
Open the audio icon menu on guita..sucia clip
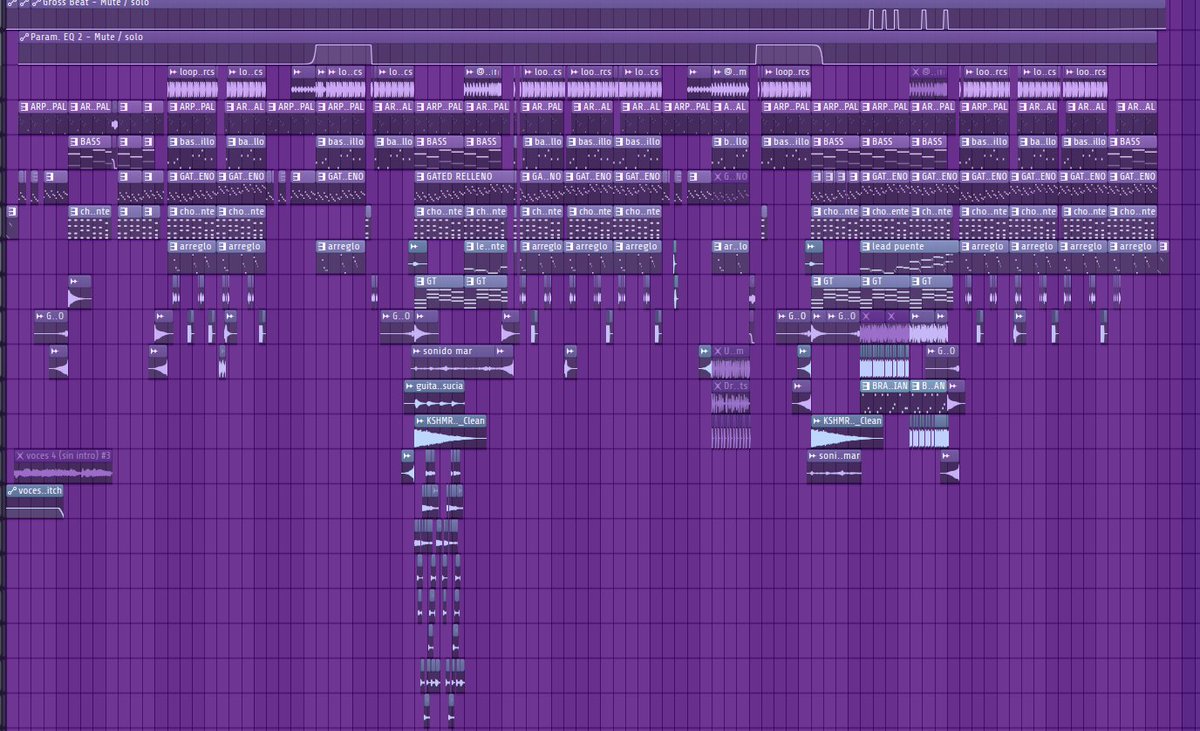(410, 386)
